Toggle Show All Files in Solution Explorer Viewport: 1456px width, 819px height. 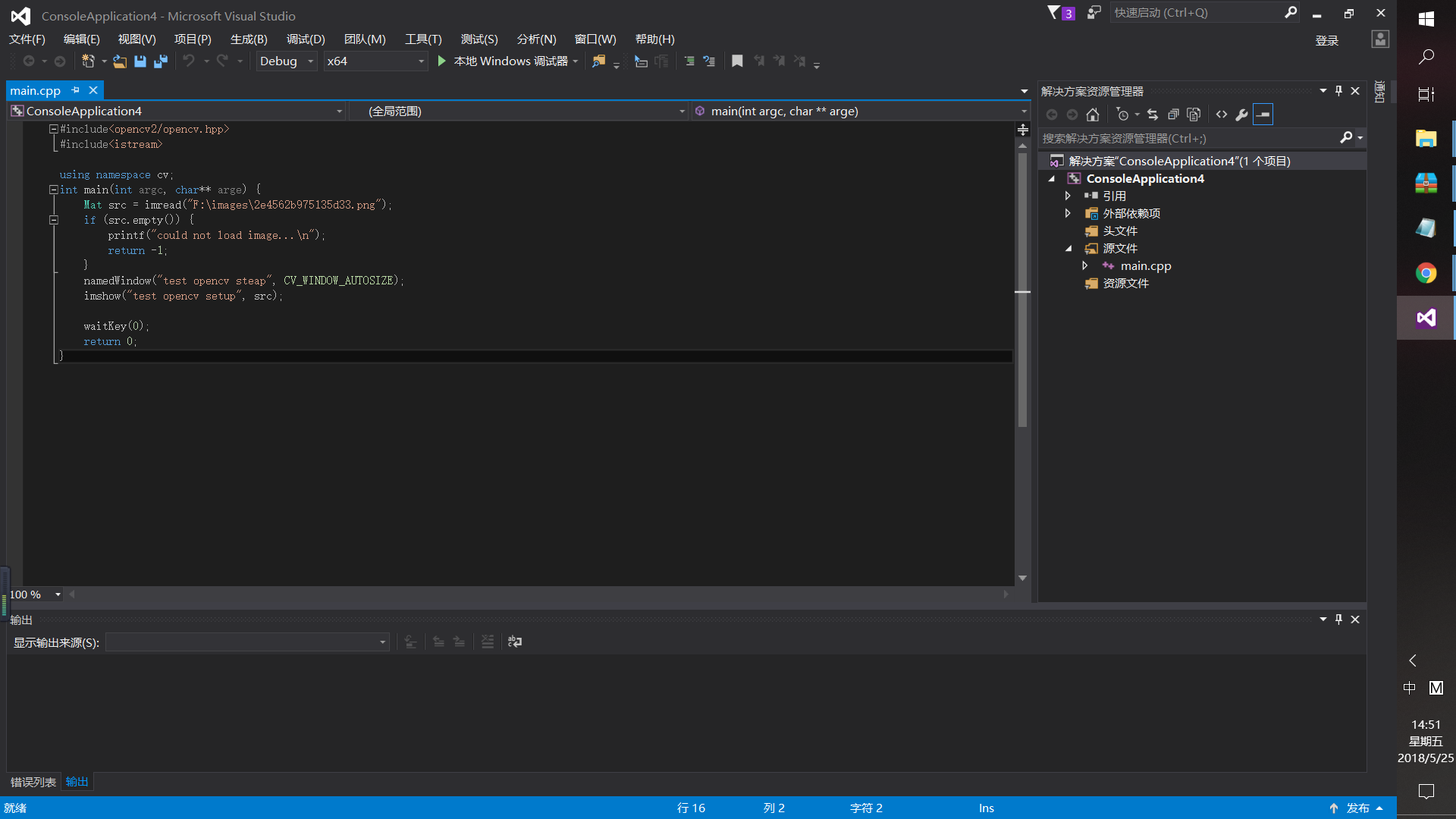click(1194, 115)
